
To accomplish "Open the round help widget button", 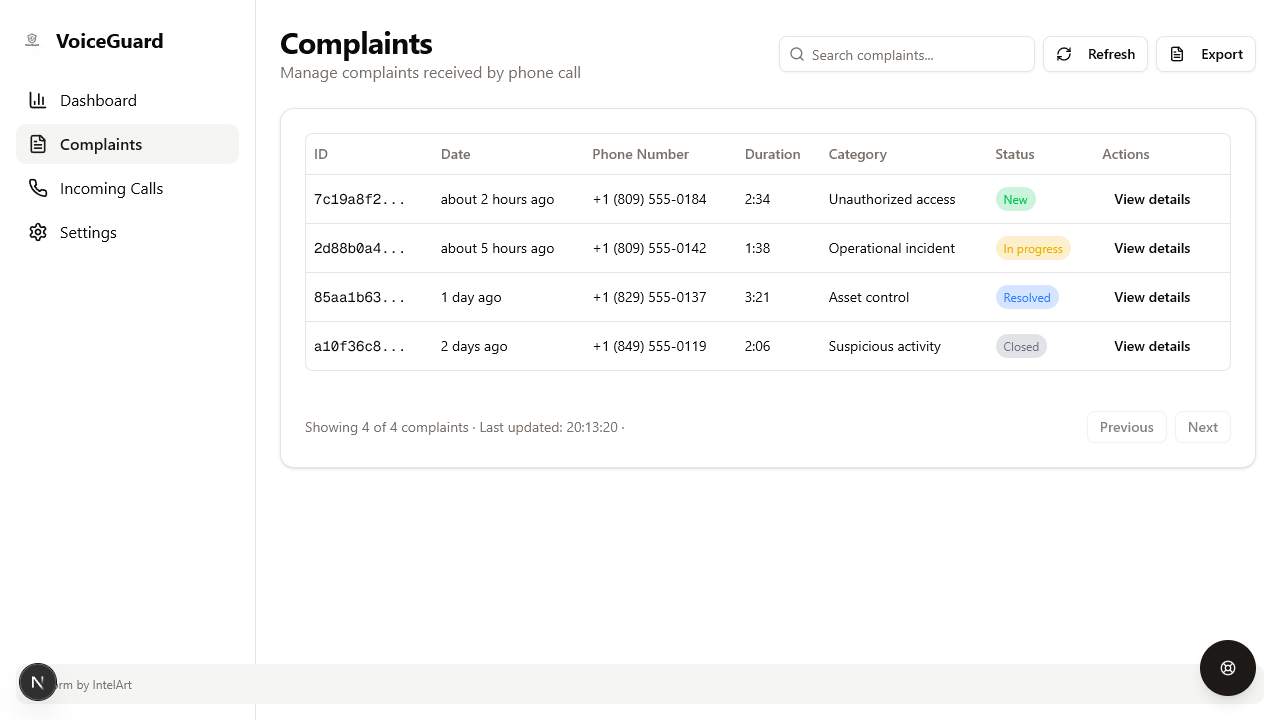I will pos(1228,668).
